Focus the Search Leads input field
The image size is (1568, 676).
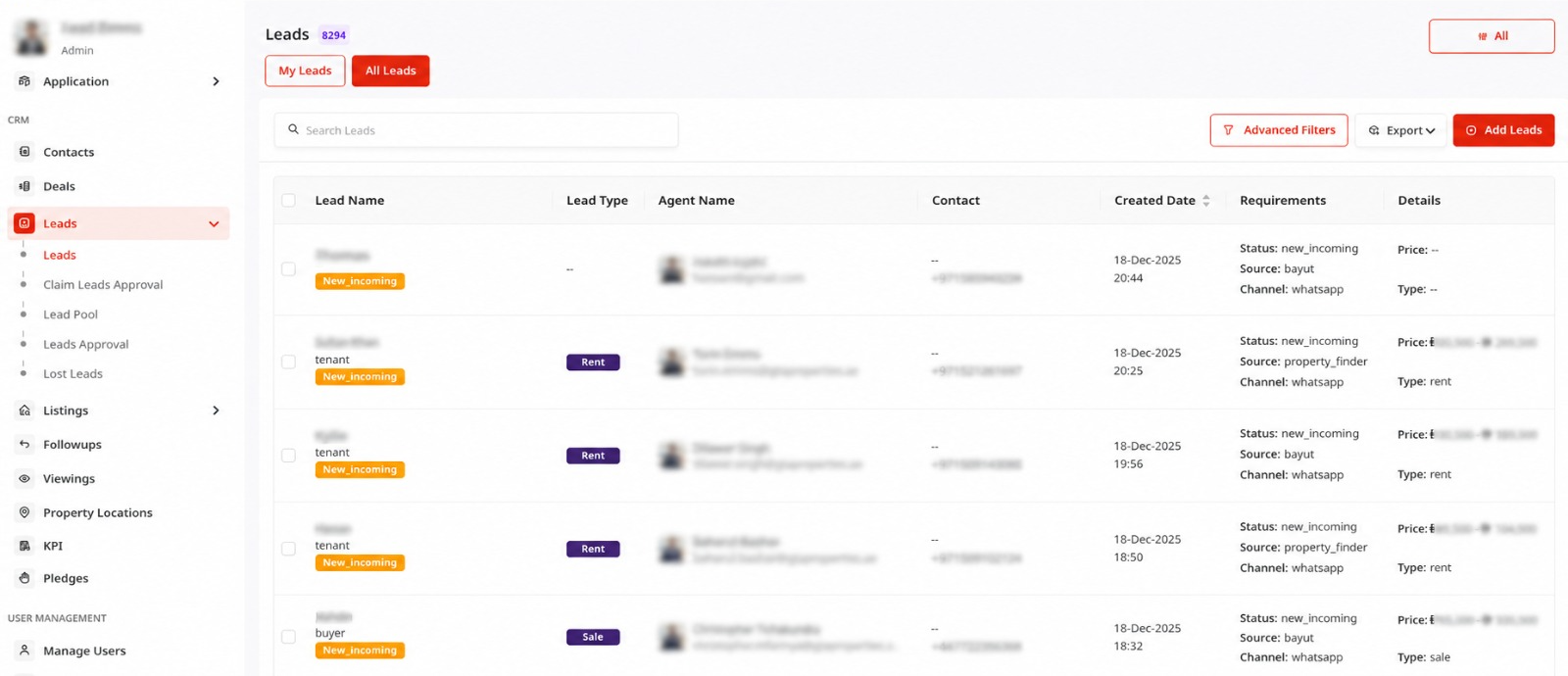coord(476,130)
